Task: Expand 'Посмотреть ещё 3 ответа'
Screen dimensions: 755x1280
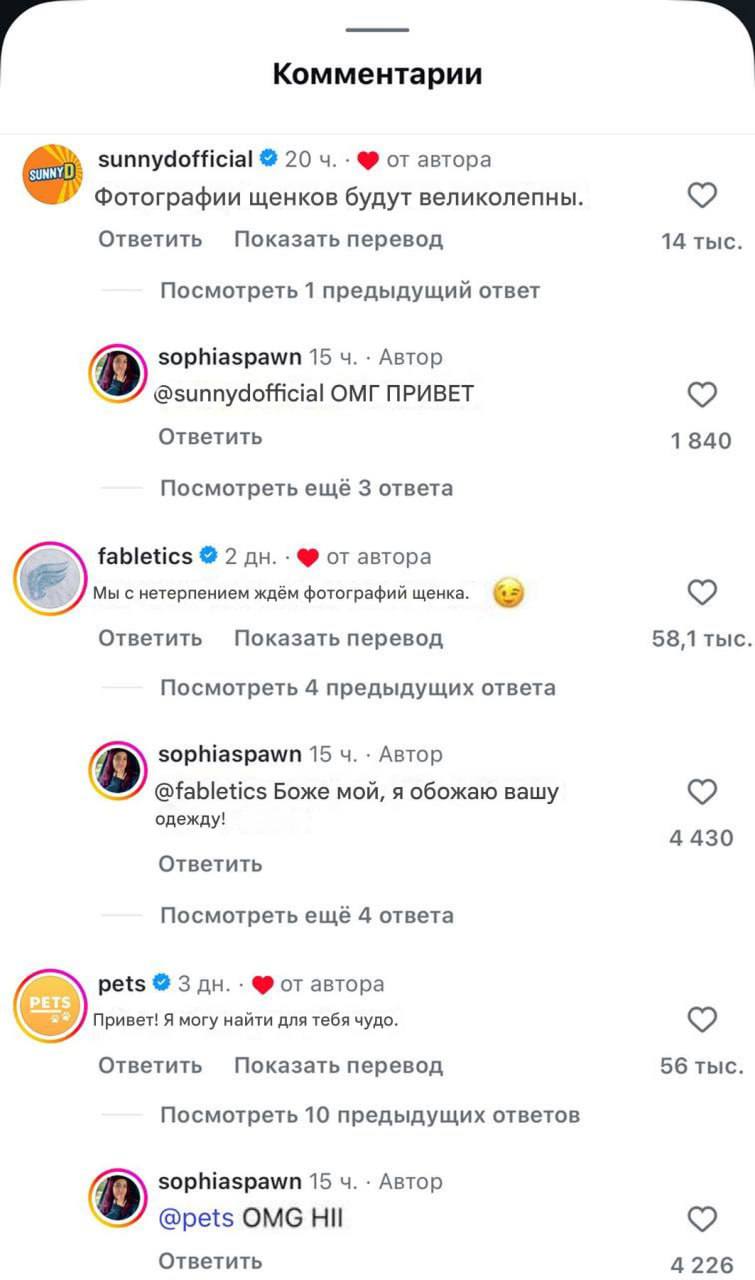Action: [x=306, y=488]
